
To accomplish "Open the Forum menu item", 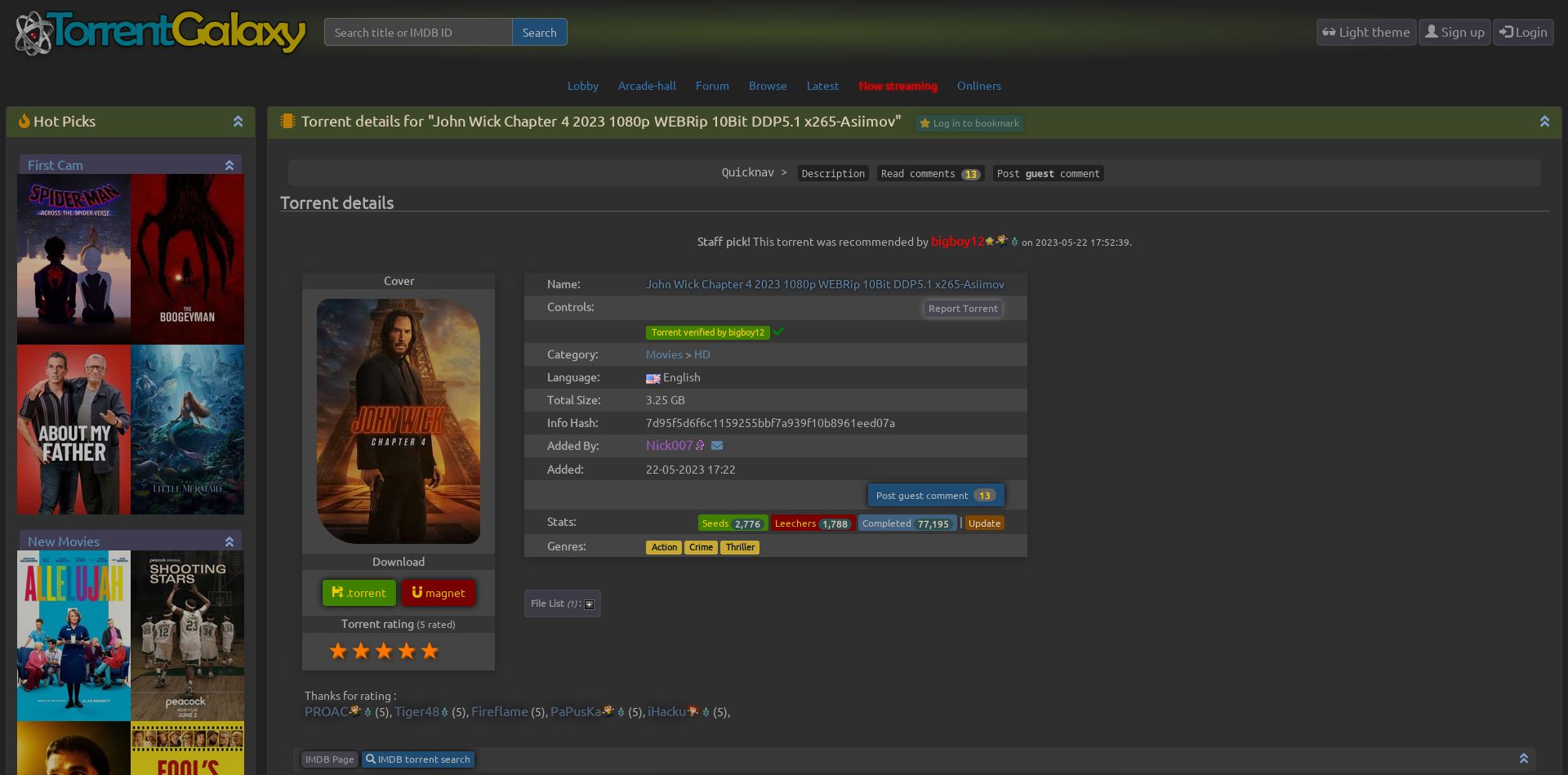I will click(712, 86).
